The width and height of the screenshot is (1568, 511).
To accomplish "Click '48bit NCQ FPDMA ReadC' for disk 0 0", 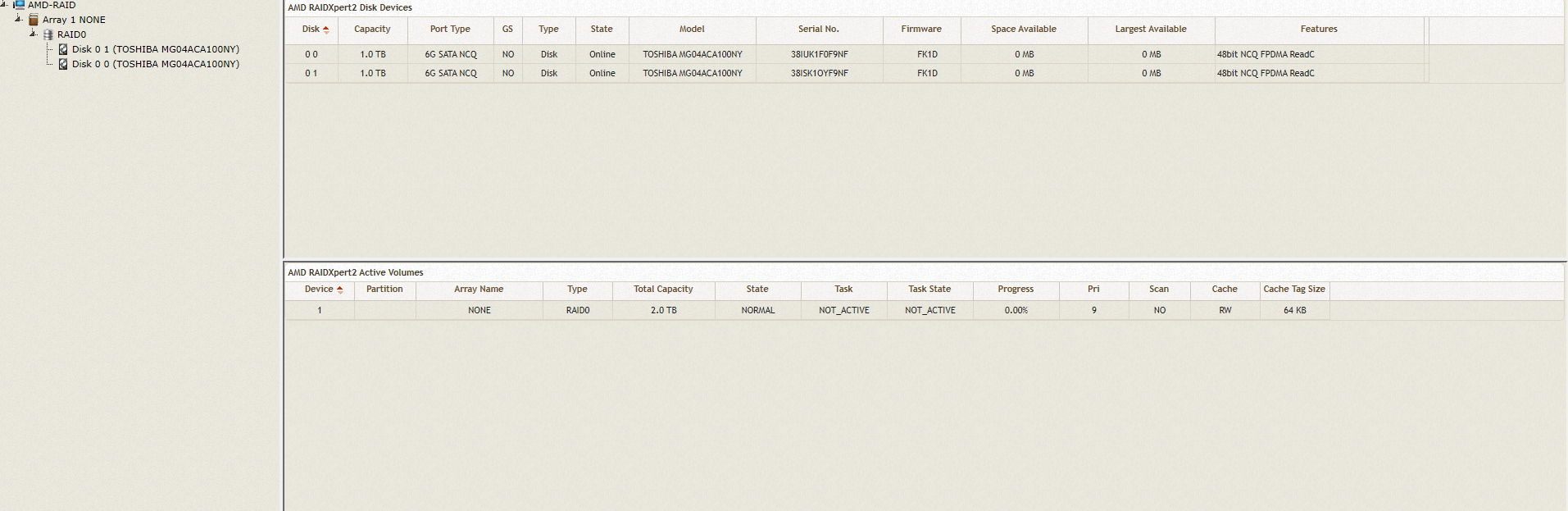I will [x=1266, y=54].
